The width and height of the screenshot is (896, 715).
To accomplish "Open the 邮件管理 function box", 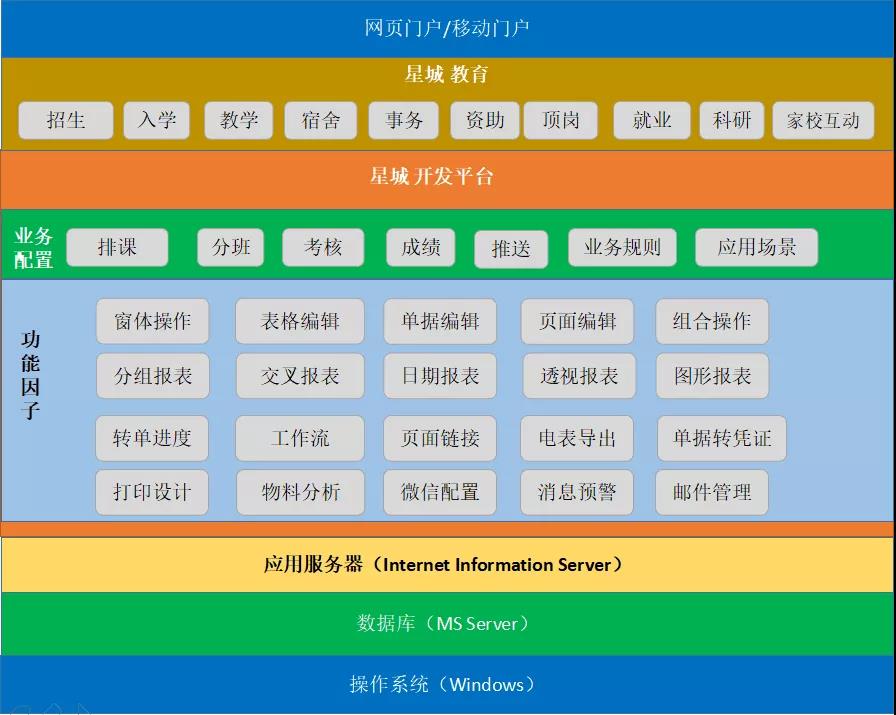I will [712, 492].
